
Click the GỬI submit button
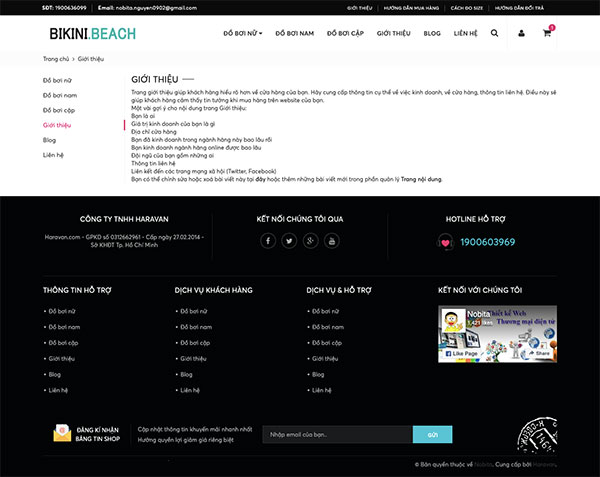tap(432, 435)
